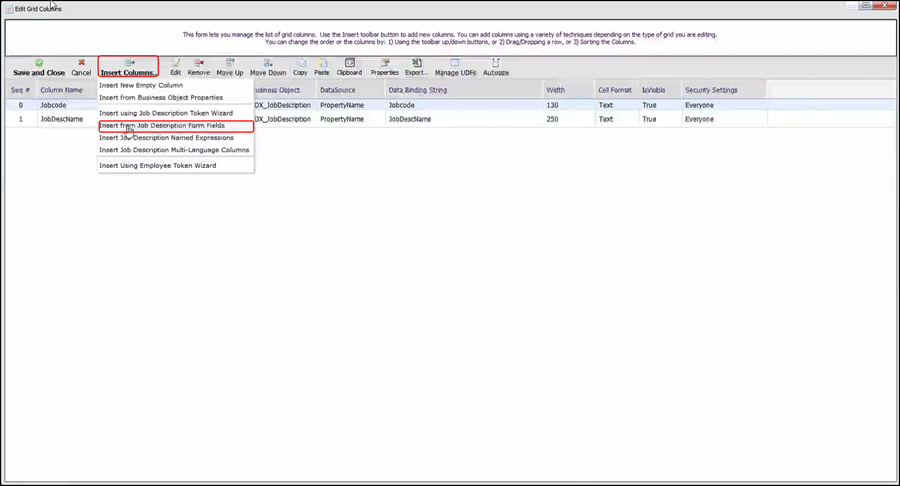Choose Insert Using Employee Token Wizard

coord(158,165)
